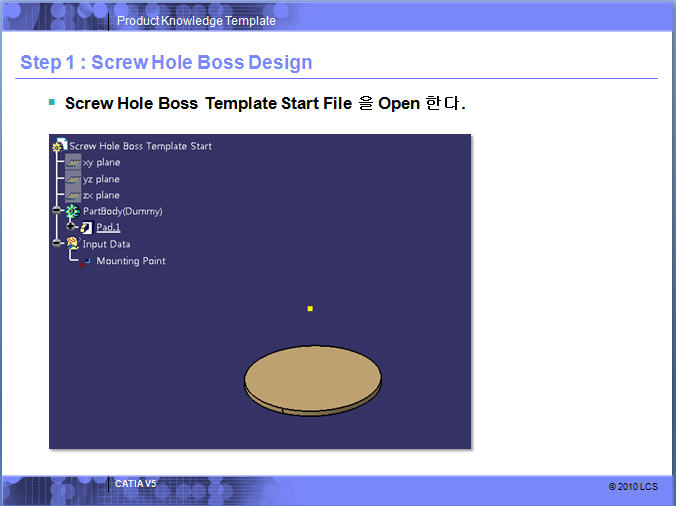Select the xy plane icon
The height and width of the screenshot is (506, 676).
tap(73, 162)
